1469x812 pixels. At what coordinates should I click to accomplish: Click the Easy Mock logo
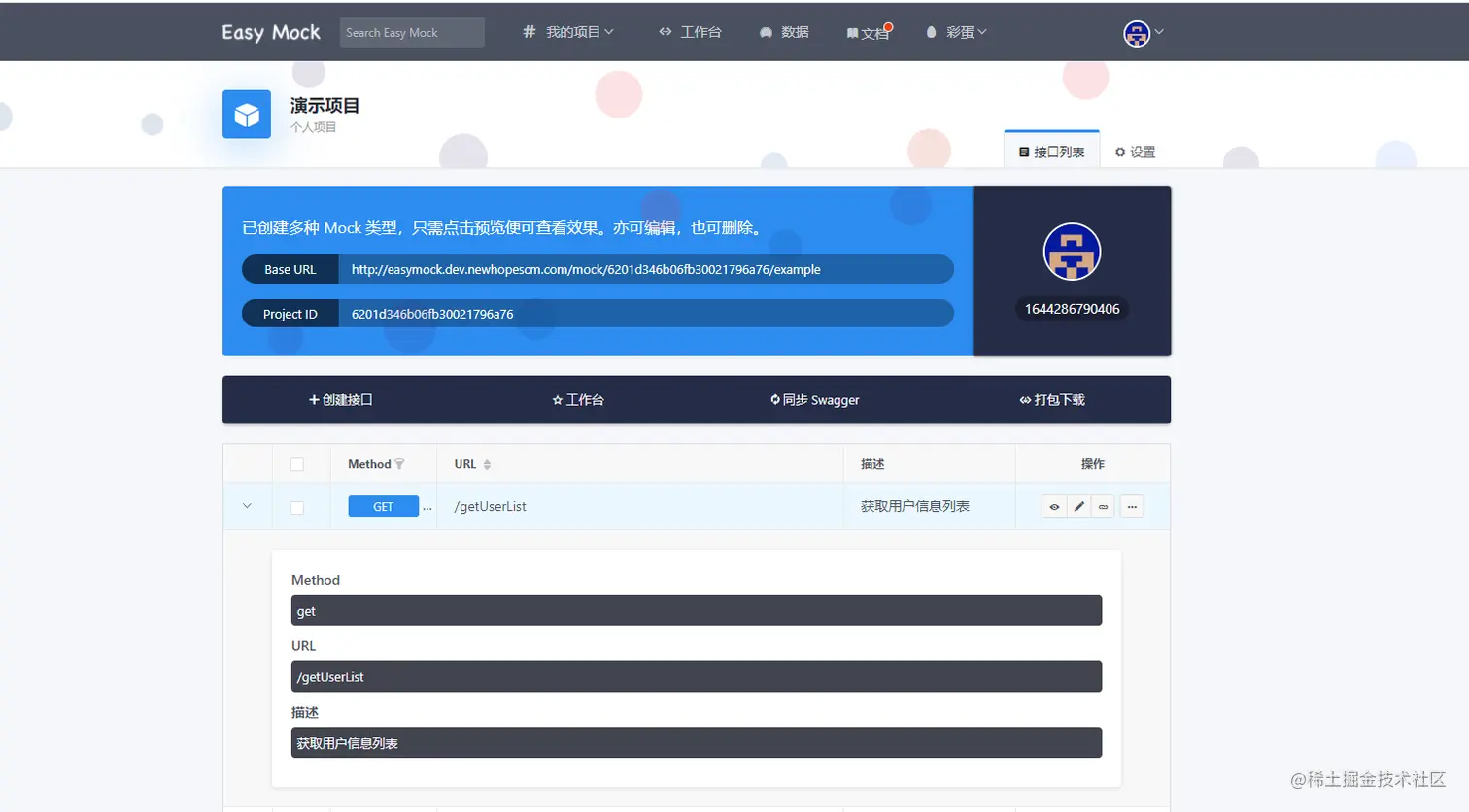tap(271, 32)
